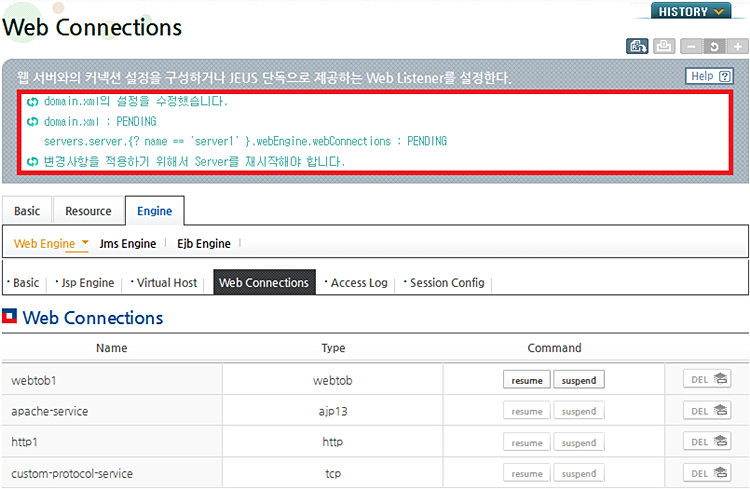
Task: Open the Virtual Host sub-menu
Action: 167,283
